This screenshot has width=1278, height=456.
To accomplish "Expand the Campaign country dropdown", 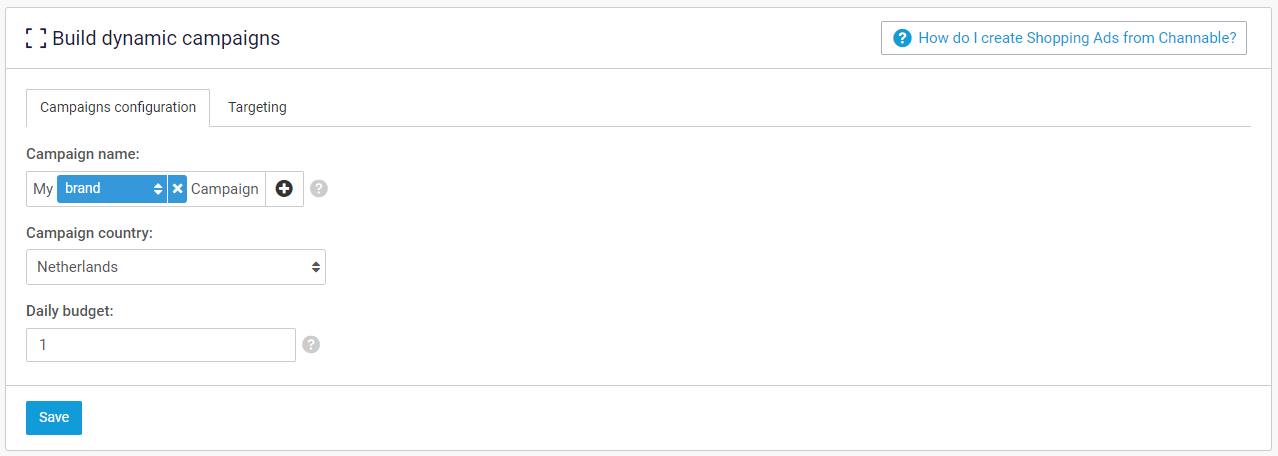I will click(x=175, y=267).
